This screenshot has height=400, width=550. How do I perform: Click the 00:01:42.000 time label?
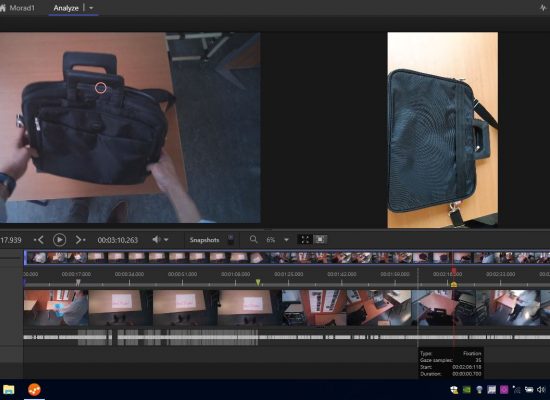[x=342, y=274]
